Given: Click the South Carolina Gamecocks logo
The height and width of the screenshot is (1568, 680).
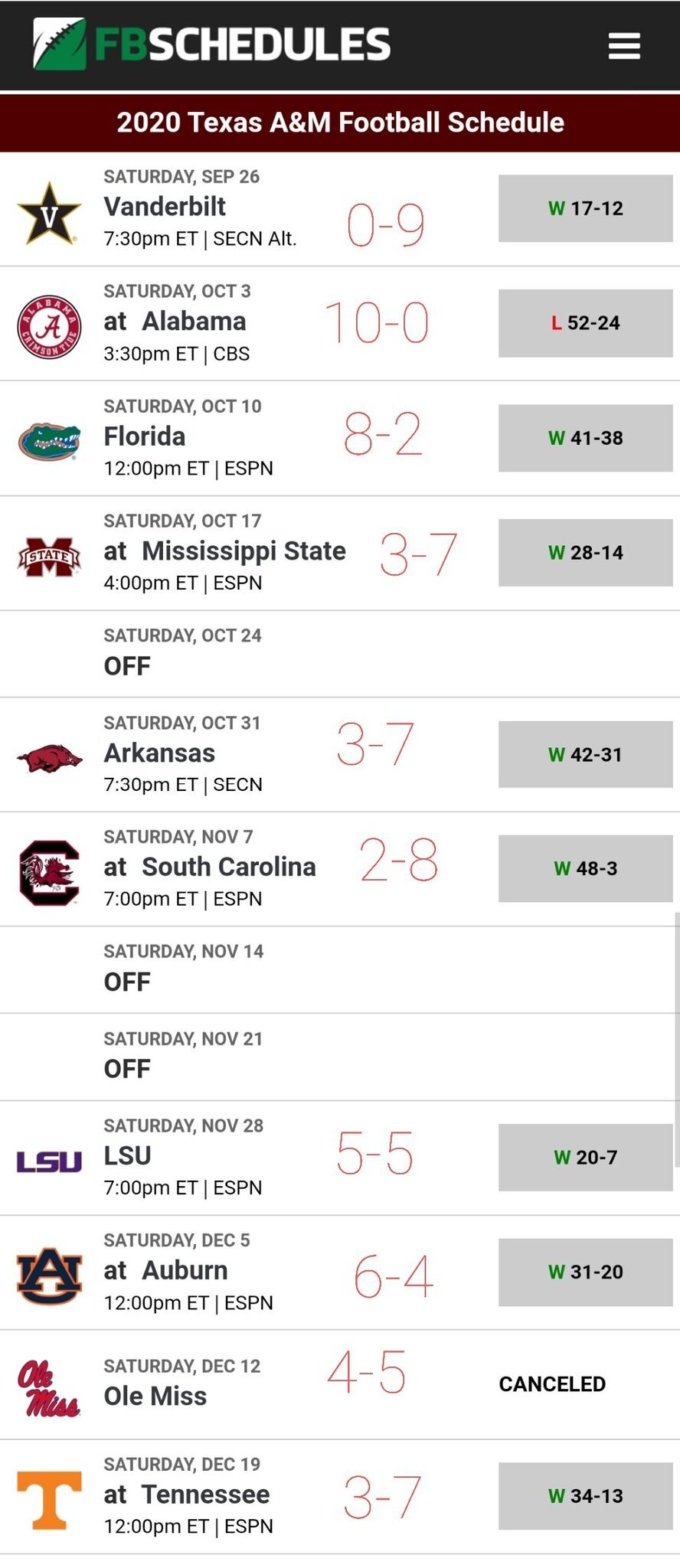Looking at the screenshot, I should click(x=49, y=872).
